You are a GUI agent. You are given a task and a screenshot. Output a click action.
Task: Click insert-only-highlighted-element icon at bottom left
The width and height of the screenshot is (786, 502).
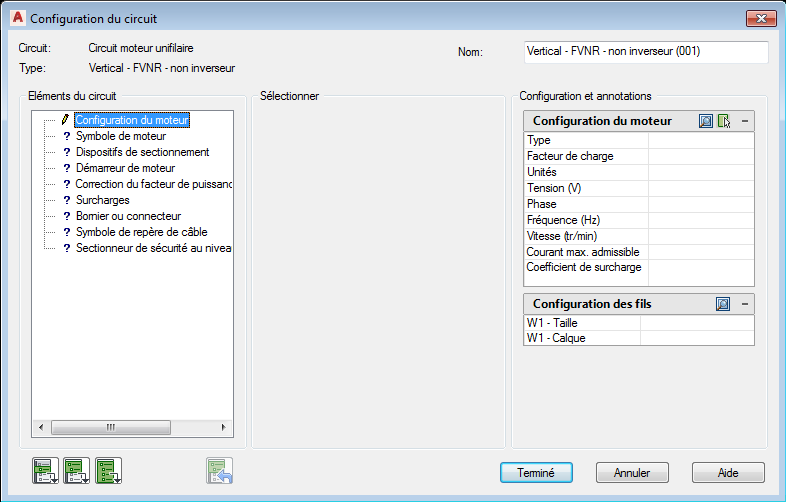pos(45,470)
